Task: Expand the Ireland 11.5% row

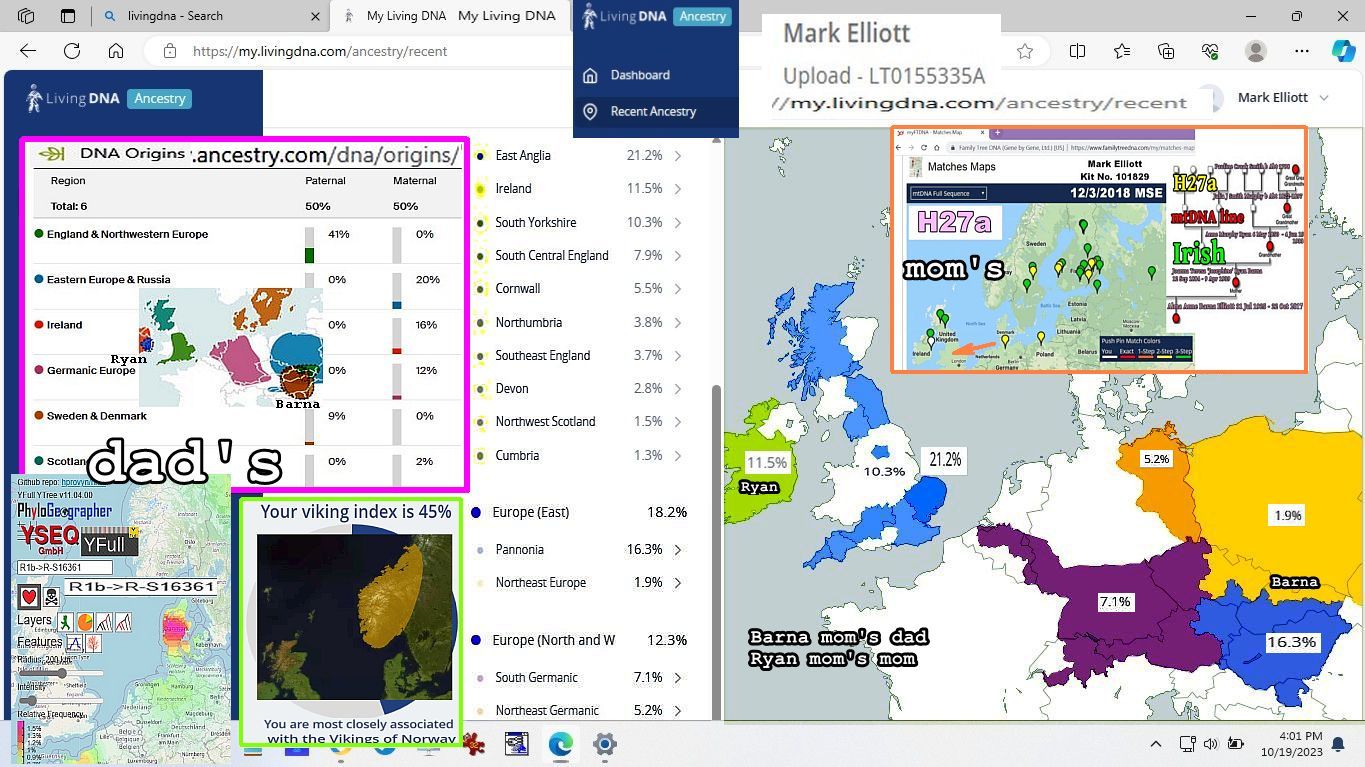Action: [677, 188]
